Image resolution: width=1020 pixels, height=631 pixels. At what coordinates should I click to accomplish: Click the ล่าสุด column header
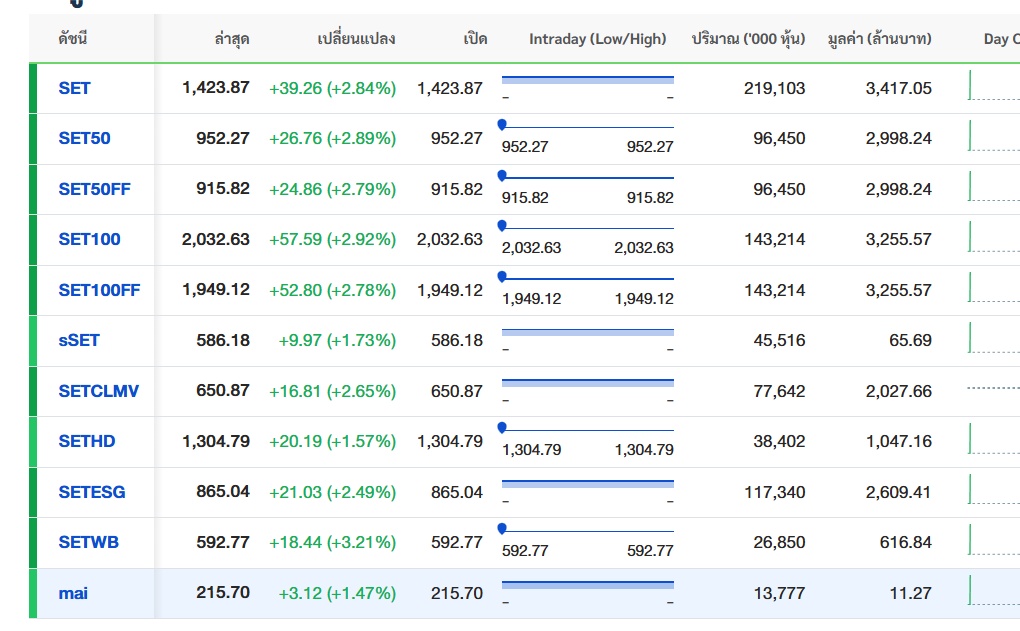tap(232, 39)
